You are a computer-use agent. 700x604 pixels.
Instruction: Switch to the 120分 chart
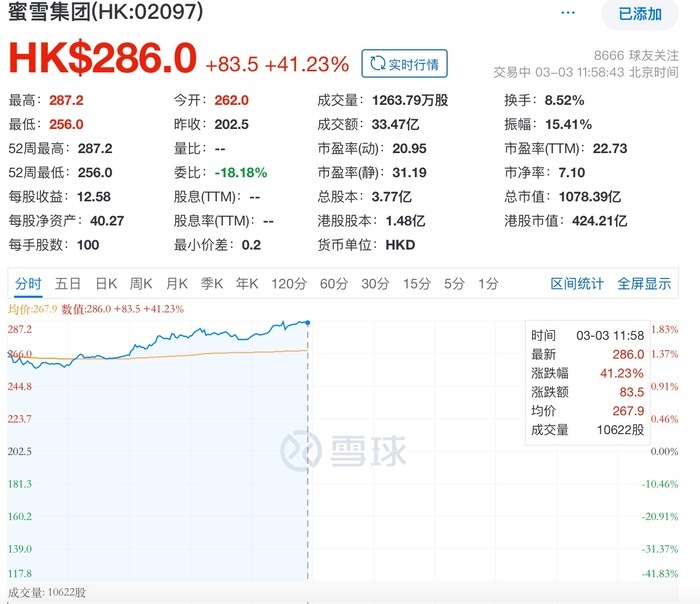tap(289, 283)
